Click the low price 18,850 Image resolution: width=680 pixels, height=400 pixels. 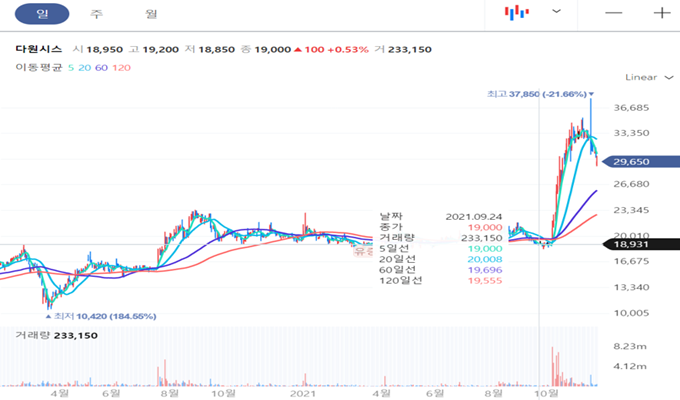[216, 49]
